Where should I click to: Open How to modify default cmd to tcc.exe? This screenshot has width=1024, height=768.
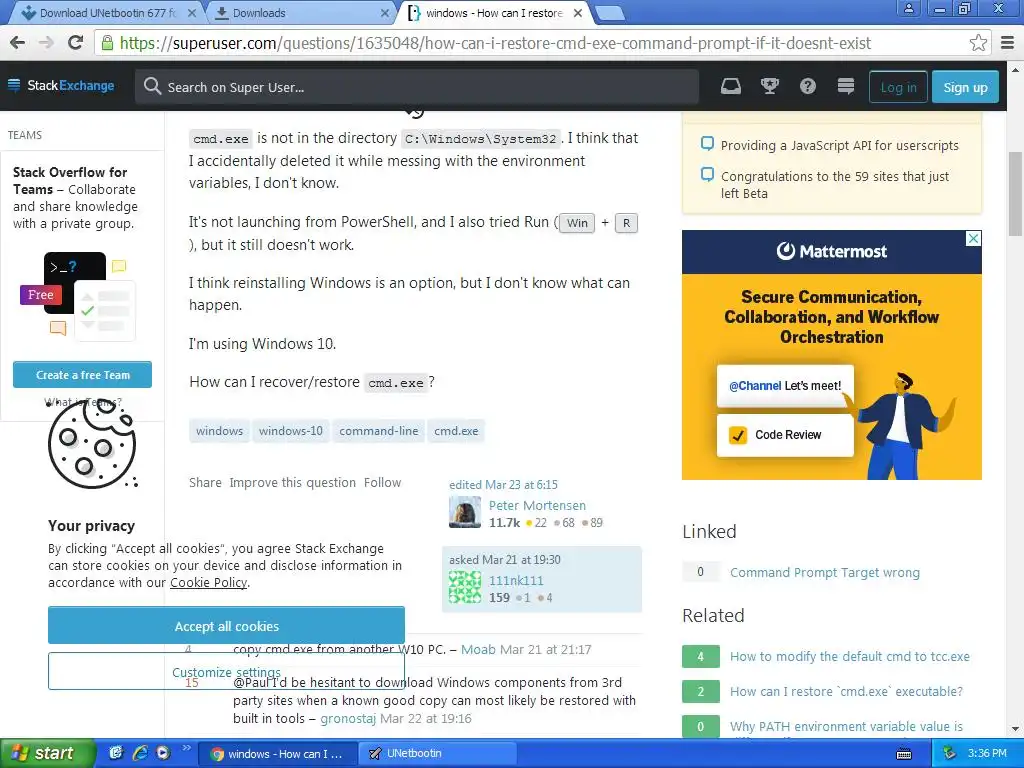pyautogui.click(x=850, y=656)
